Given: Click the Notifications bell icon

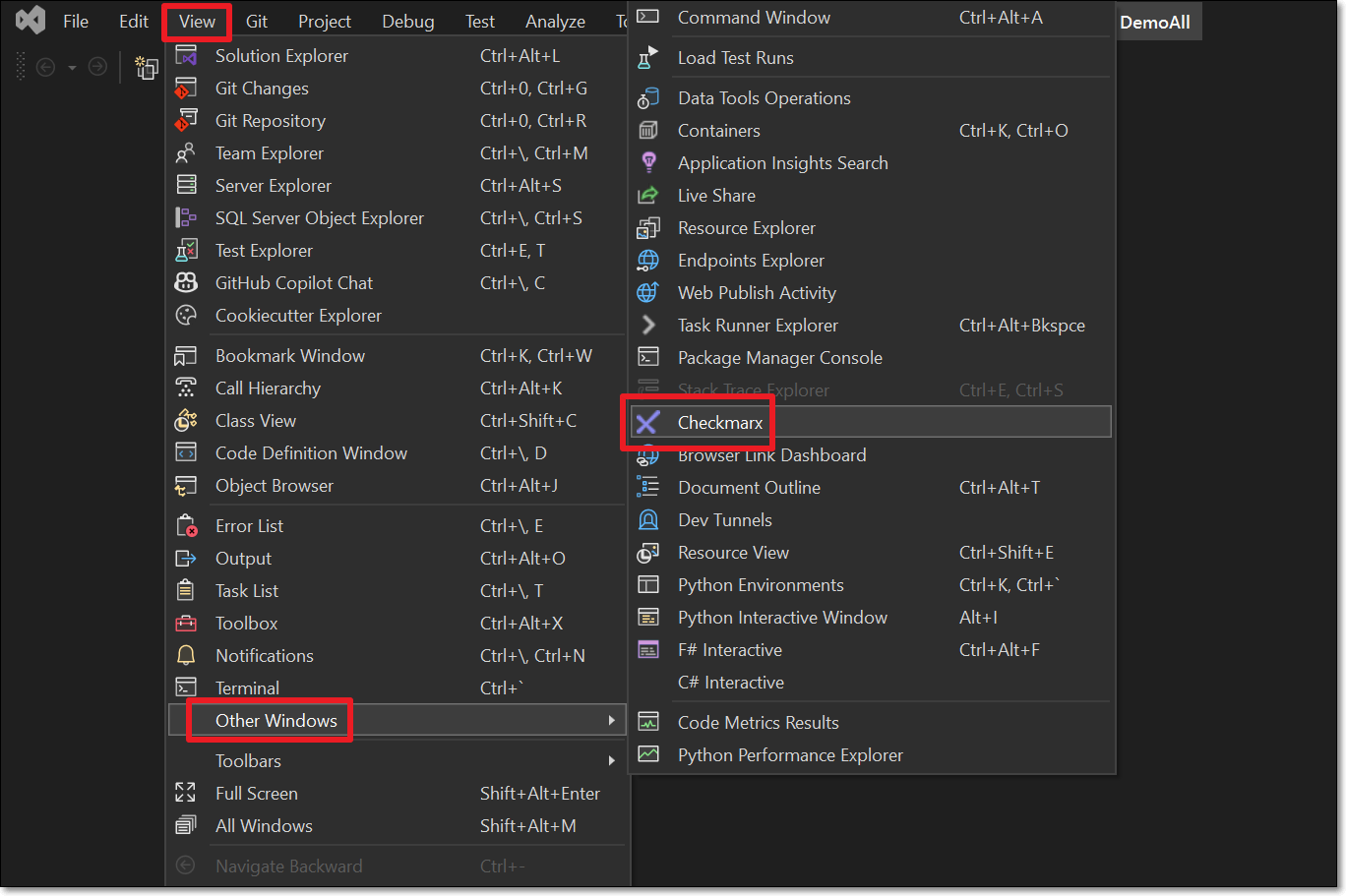Looking at the screenshot, I should [186, 656].
